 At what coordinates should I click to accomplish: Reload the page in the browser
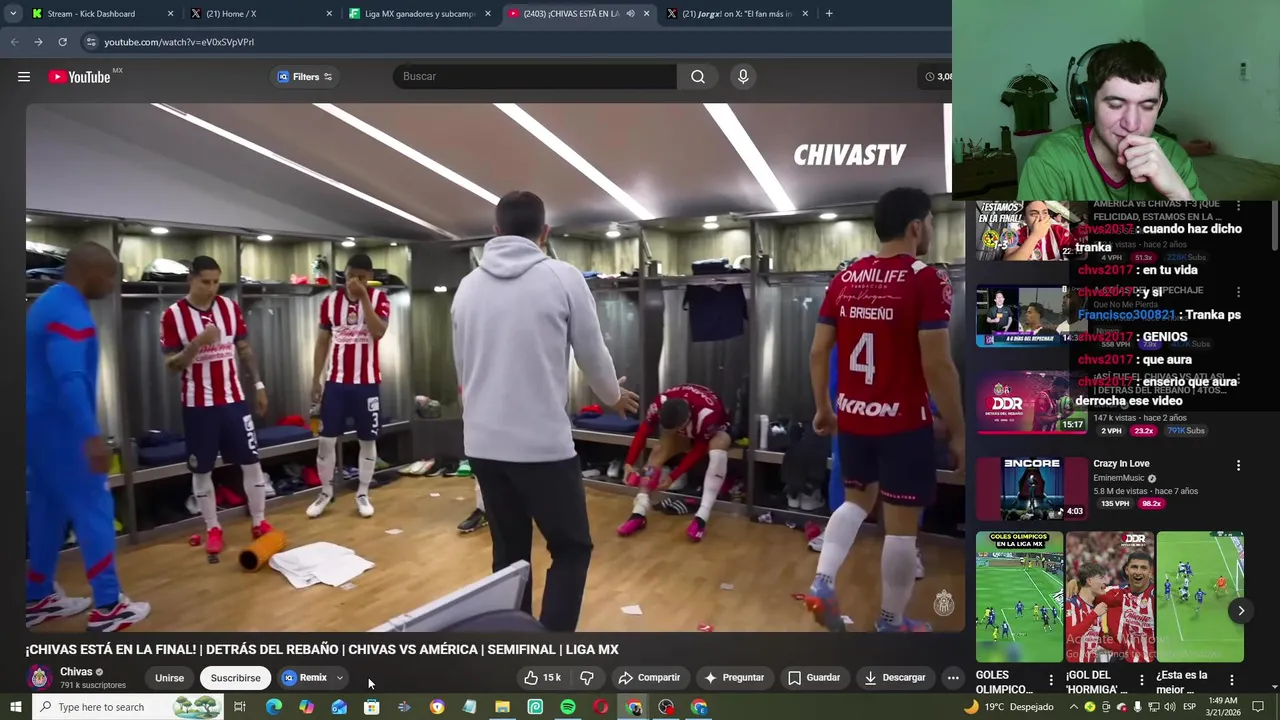pos(62,42)
